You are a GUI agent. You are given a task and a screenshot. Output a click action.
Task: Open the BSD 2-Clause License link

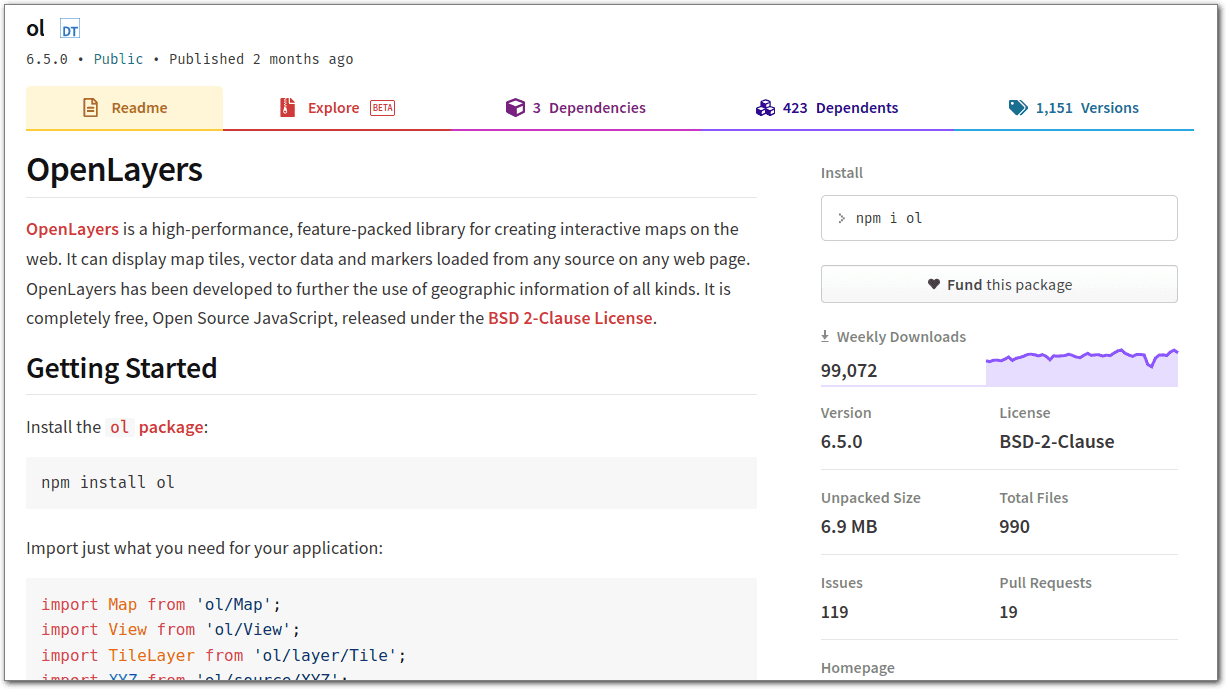[570, 318]
